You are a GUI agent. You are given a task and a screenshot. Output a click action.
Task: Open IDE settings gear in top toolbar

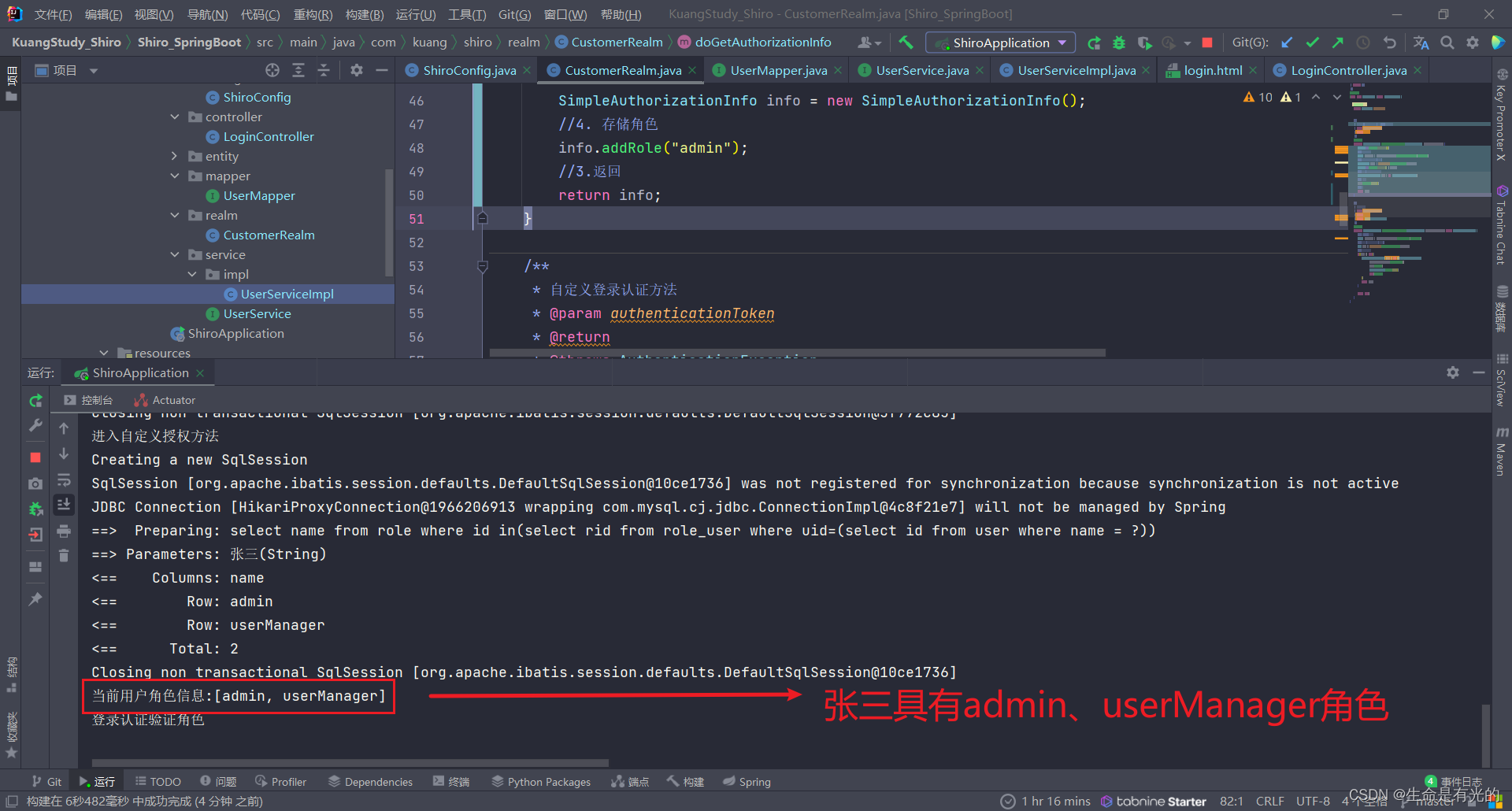[1473, 43]
